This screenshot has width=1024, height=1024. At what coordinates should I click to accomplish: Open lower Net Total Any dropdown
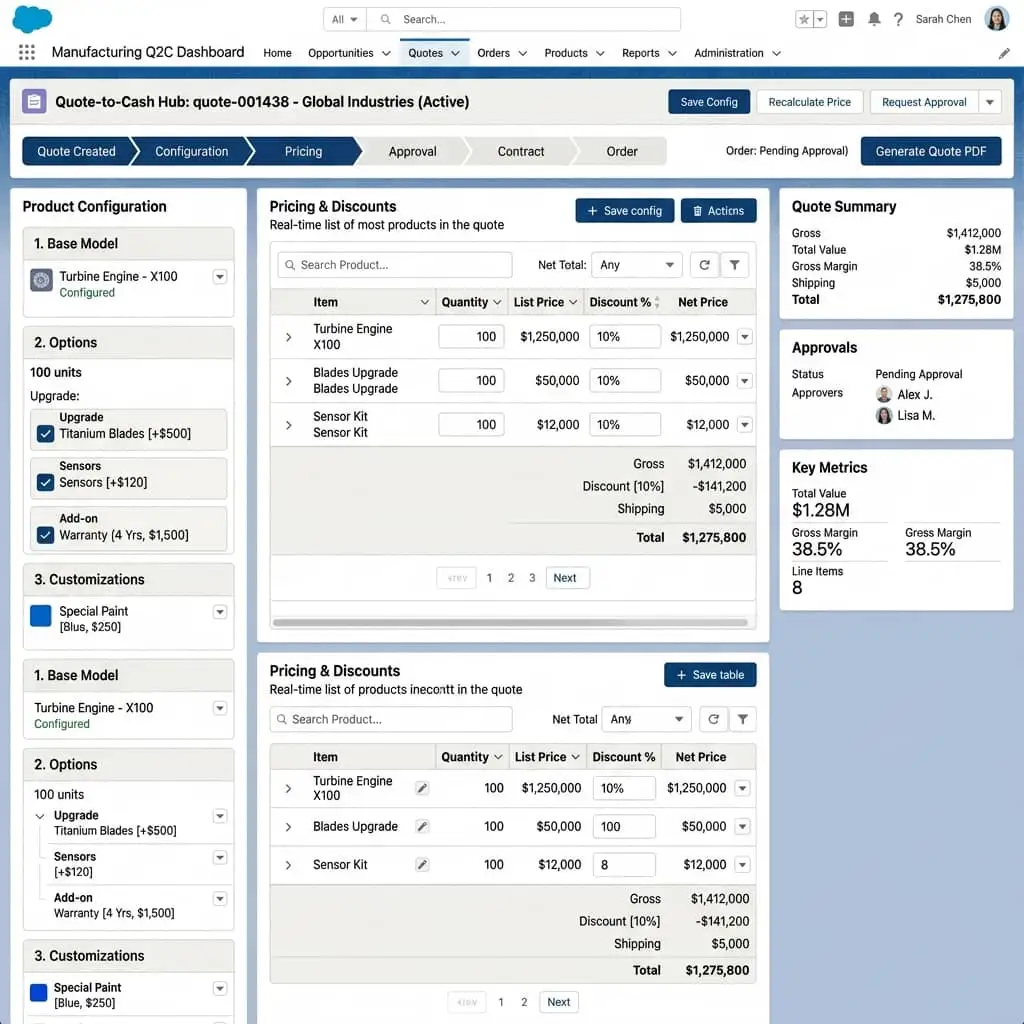(647, 719)
